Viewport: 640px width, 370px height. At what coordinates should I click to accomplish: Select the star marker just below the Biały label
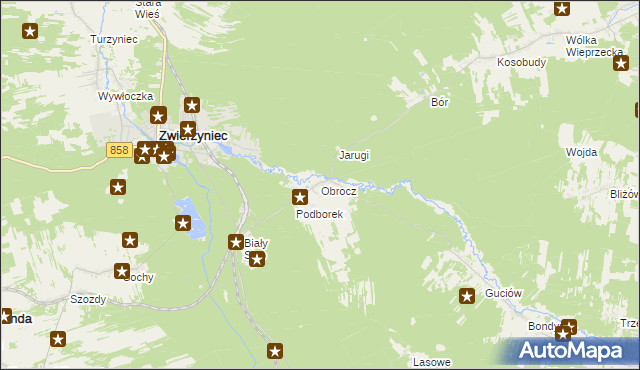(257, 259)
